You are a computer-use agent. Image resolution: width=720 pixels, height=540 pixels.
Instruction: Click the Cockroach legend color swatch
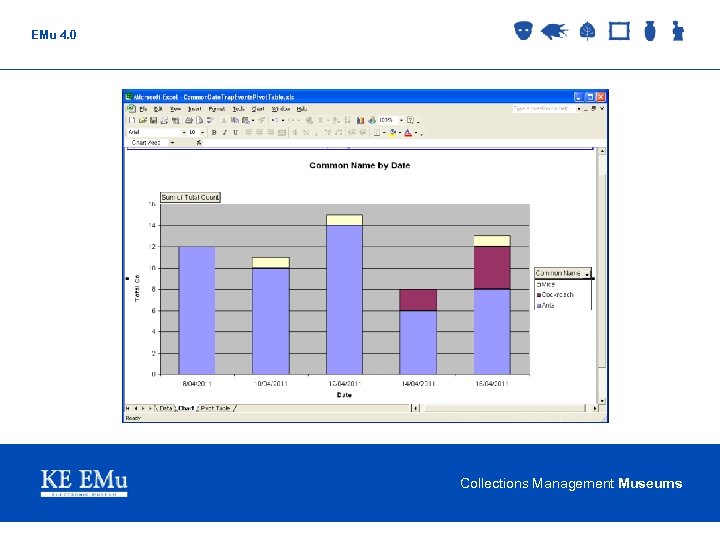(539, 295)
